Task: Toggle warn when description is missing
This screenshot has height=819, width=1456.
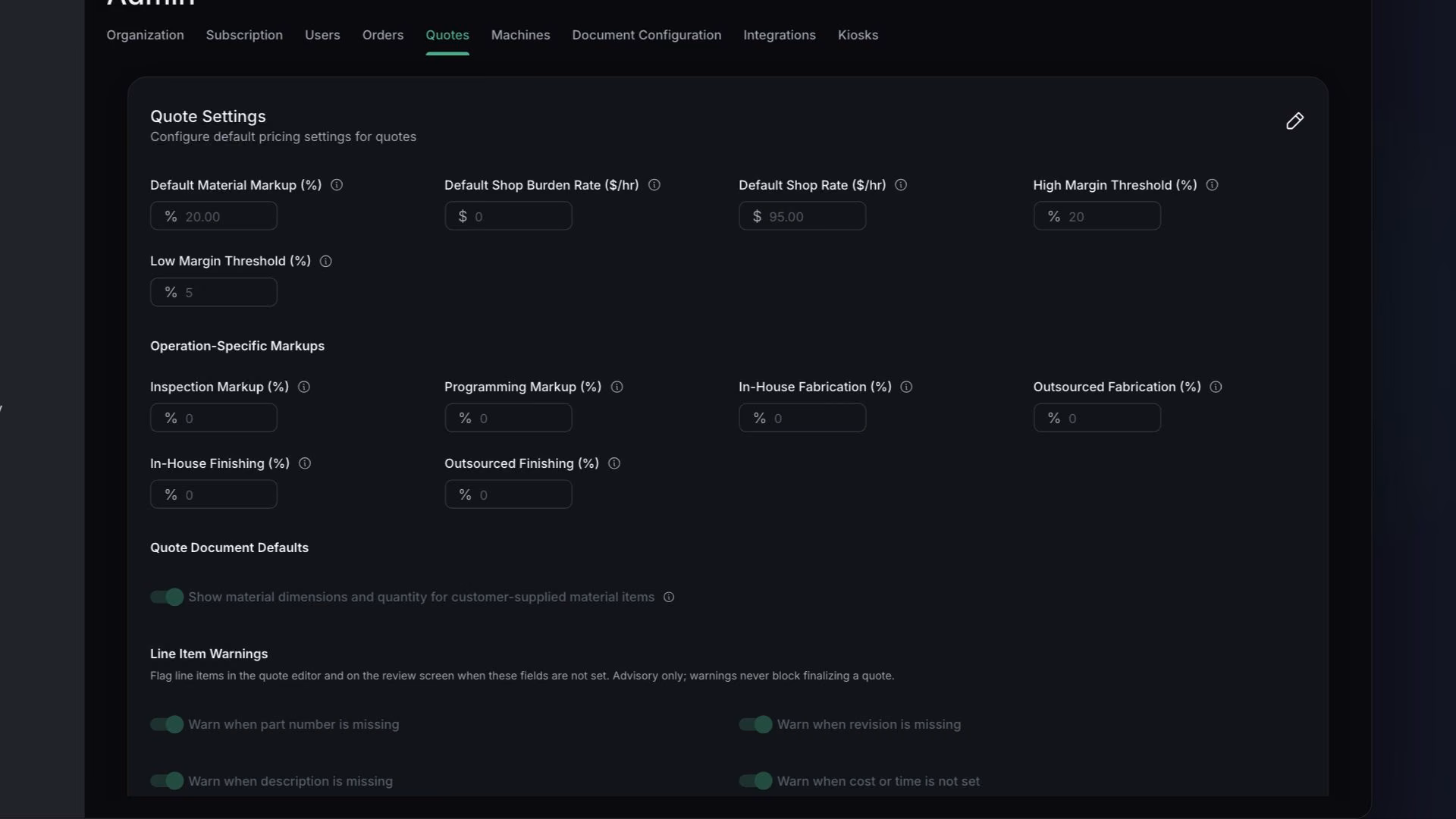Action: 167,781
